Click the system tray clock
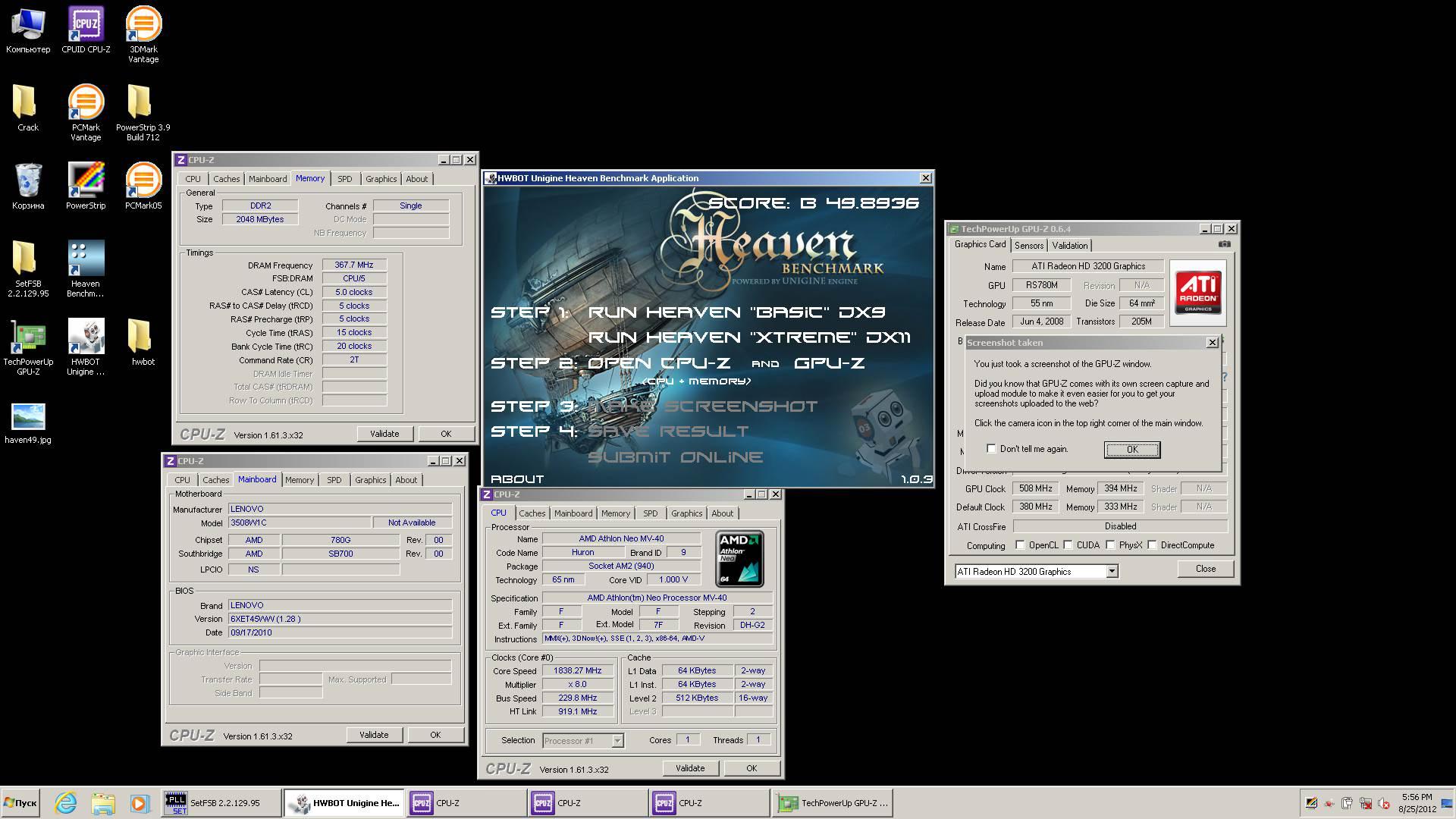The image size is (1456, 819). pyautogui.click(x=1417, y=803)
